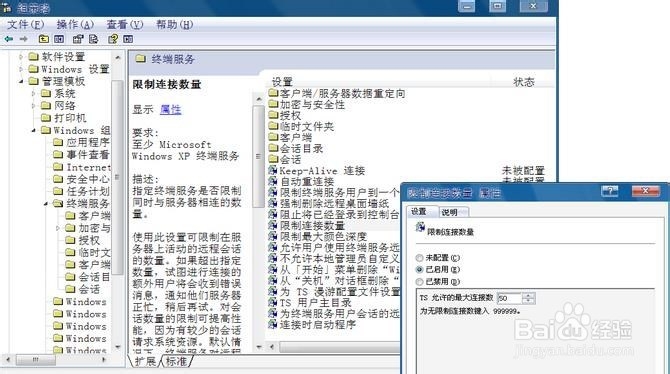This screenshot has height=374, width=670.
Task: Open the 帮助(H) menu
Action: click(x=174, y=24)
